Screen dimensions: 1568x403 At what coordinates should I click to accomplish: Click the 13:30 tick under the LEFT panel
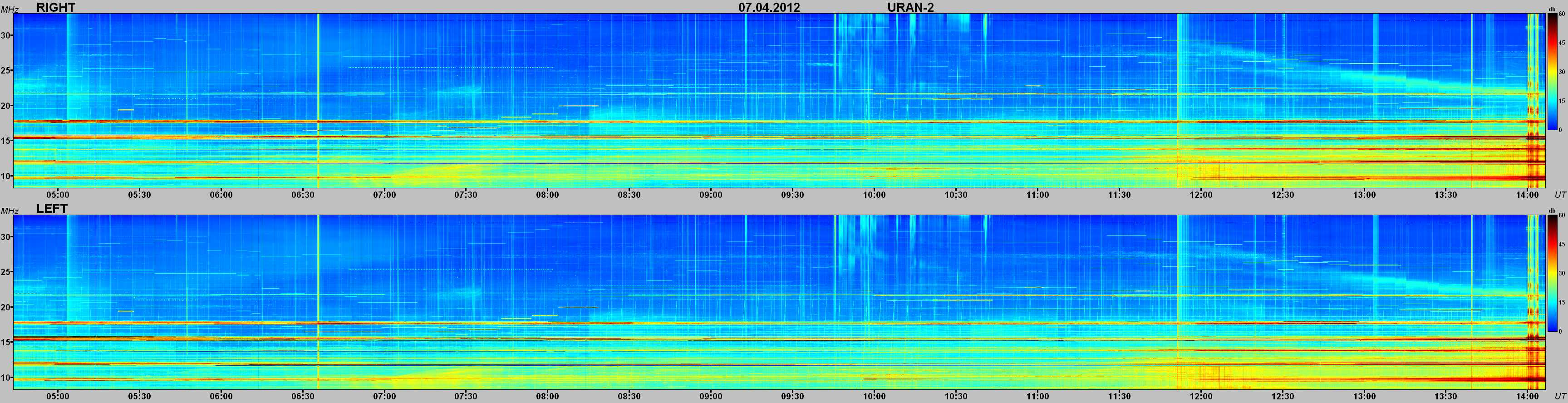[1445, 396]
